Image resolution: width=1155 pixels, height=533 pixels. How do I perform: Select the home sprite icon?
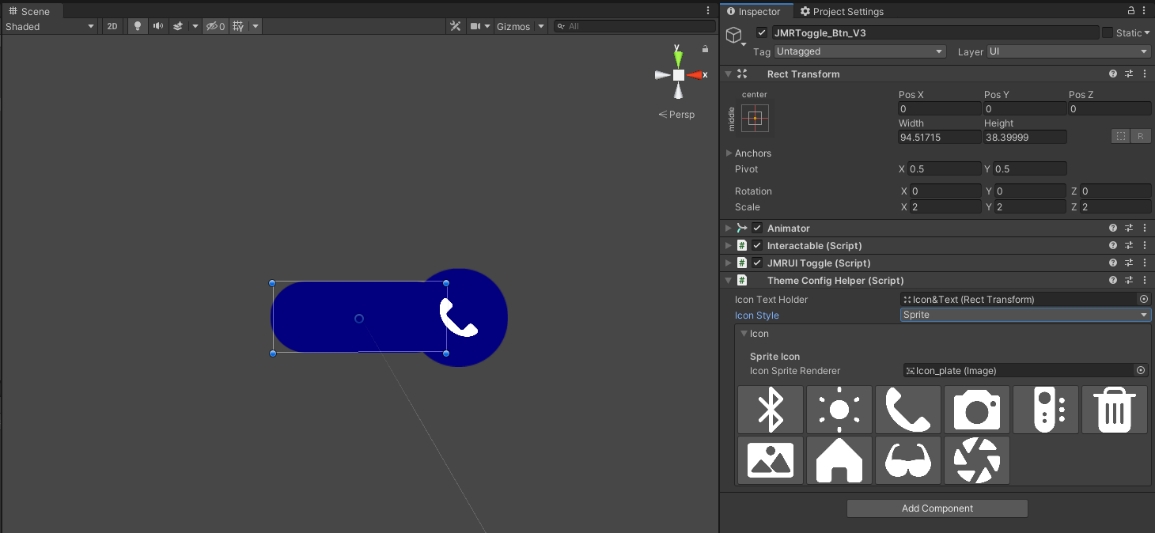click(839, 460)
